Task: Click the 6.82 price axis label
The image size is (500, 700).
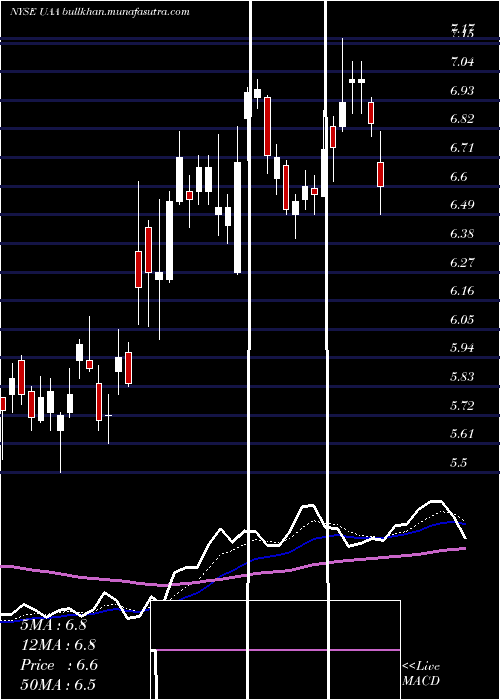Action: (x=462, y=119)
